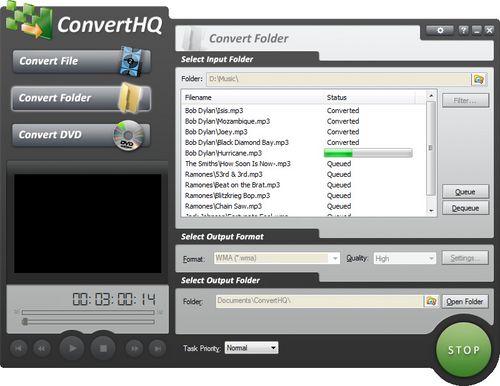This screenshot has width=500, height=386.
Task: Click the input Folder path field
Action: tap(338, 79)
